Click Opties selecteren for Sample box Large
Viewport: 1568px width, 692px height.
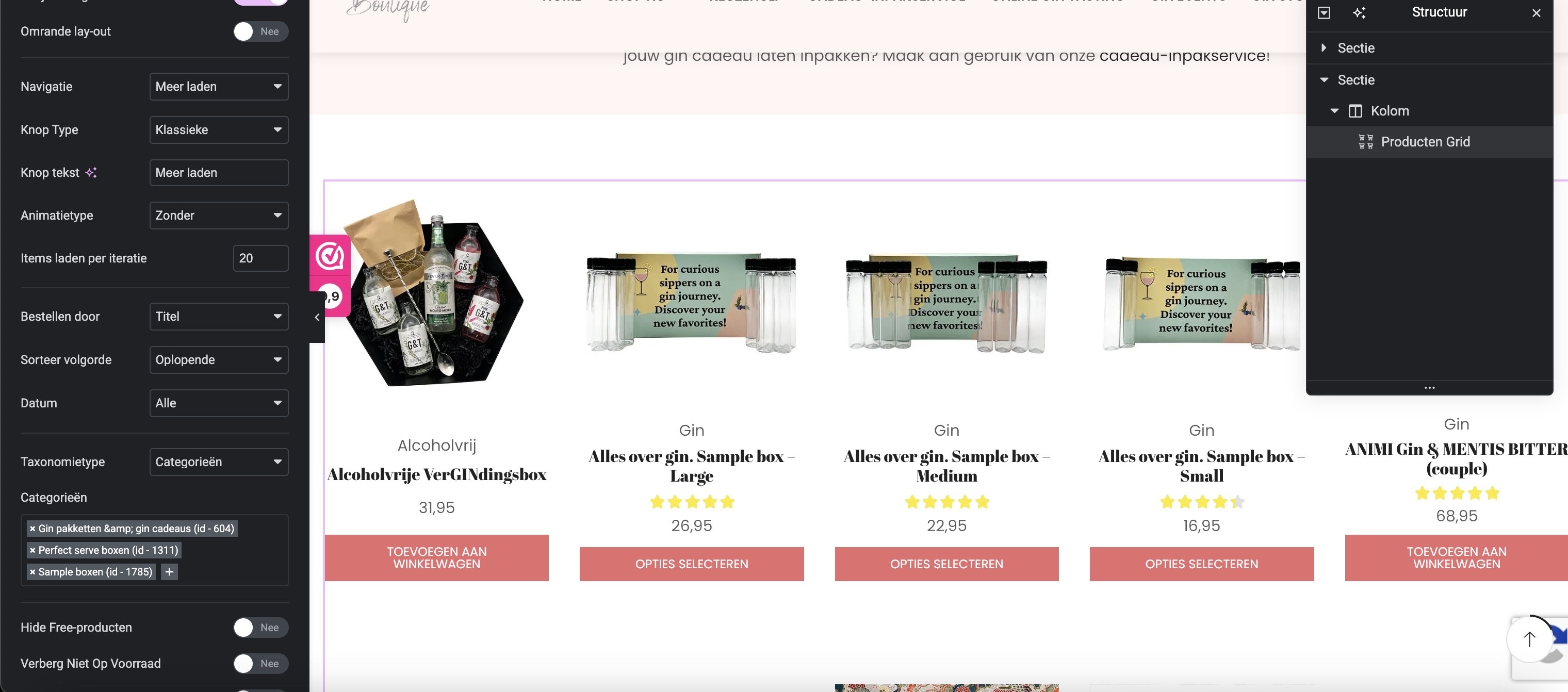[x=692, y=564]
